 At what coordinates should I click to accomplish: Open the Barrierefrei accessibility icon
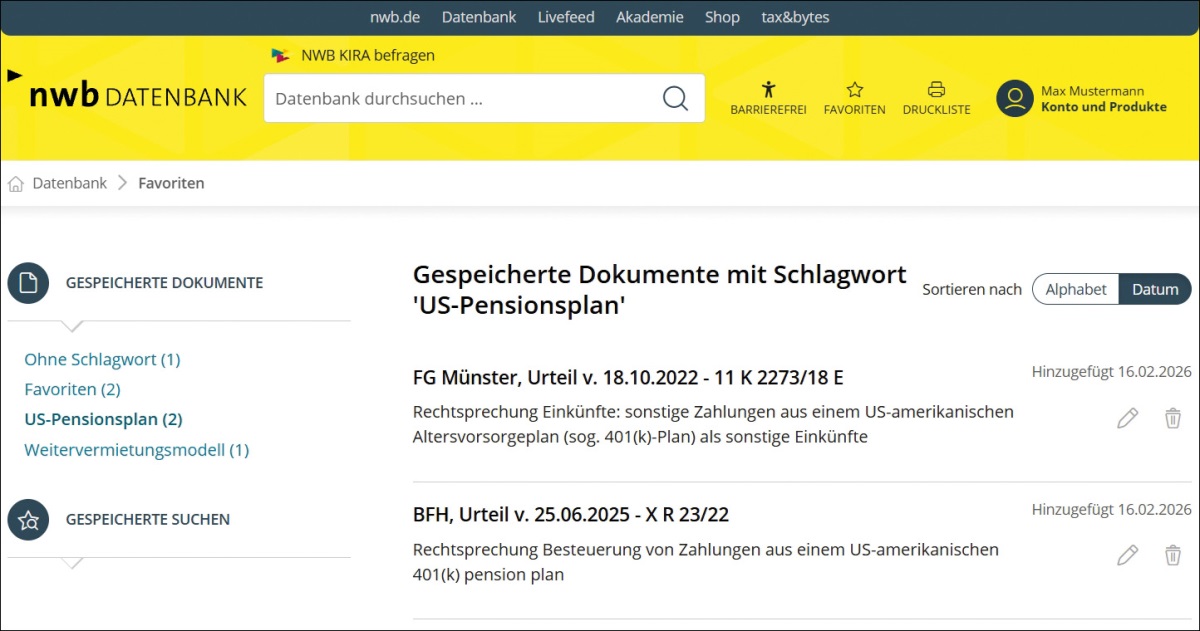768,90
